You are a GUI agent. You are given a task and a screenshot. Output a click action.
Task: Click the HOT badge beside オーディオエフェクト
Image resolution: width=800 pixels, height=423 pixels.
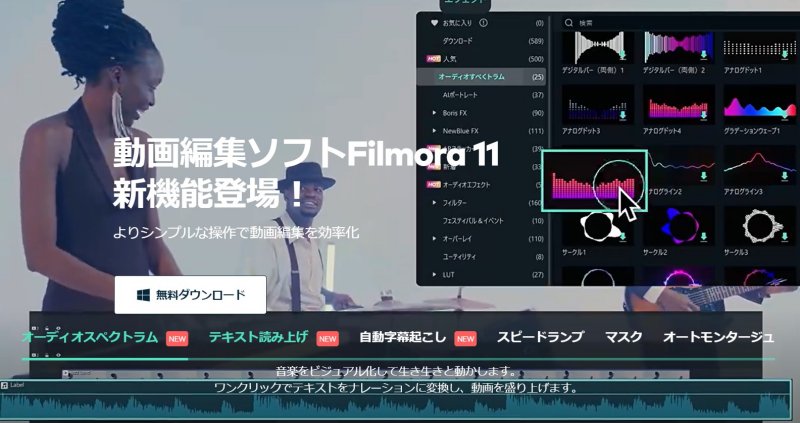434,185
